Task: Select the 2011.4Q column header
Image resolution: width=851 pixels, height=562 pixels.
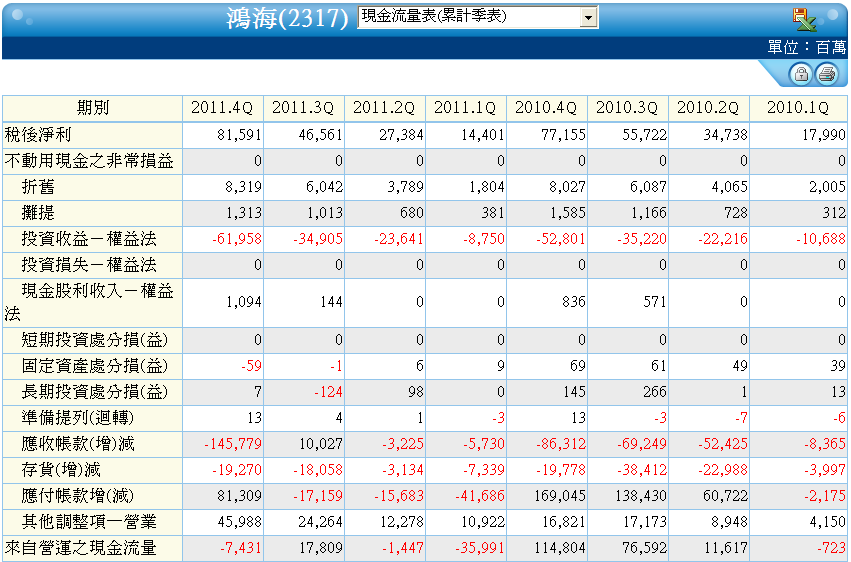Action: point(223,108)
